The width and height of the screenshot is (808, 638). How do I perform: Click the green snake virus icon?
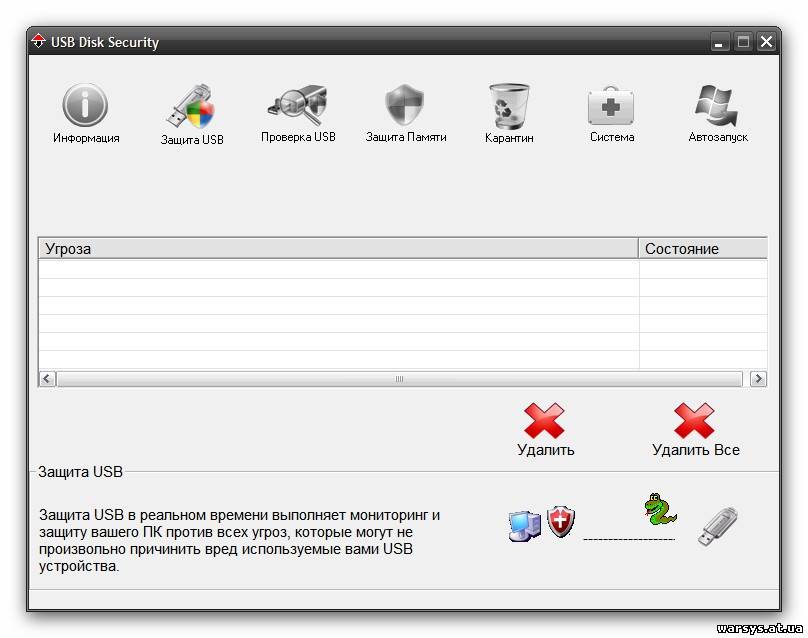click(660, 509)
